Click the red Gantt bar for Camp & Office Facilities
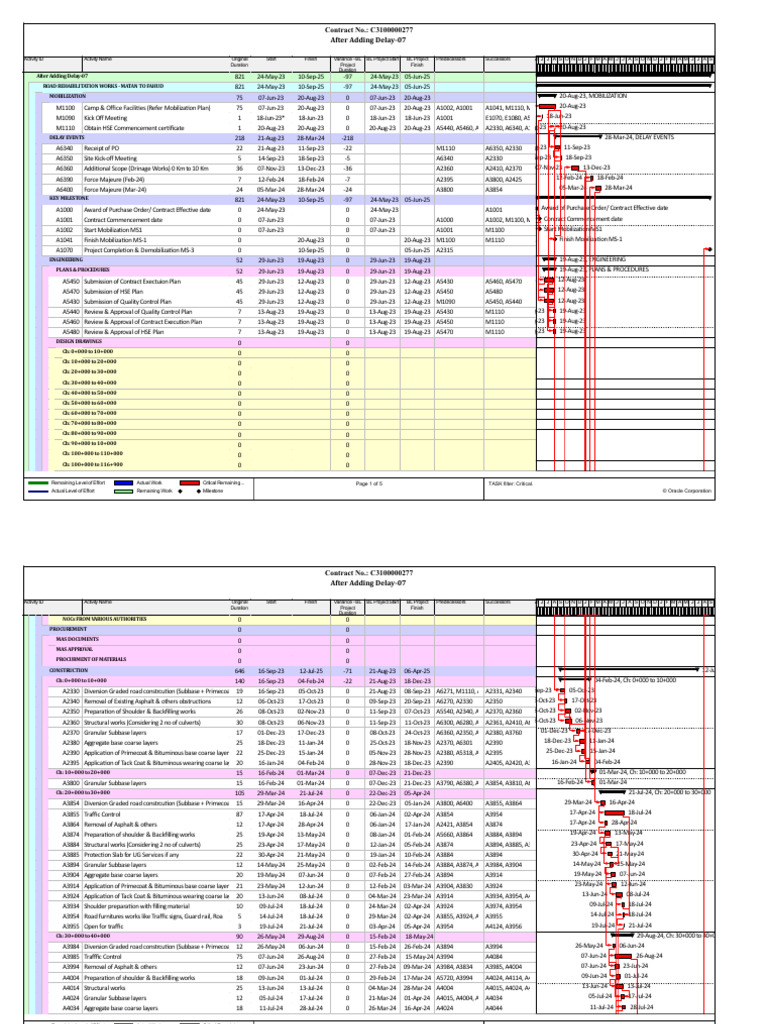This screenshot has height=1024, width=768. tap(547, 106)
